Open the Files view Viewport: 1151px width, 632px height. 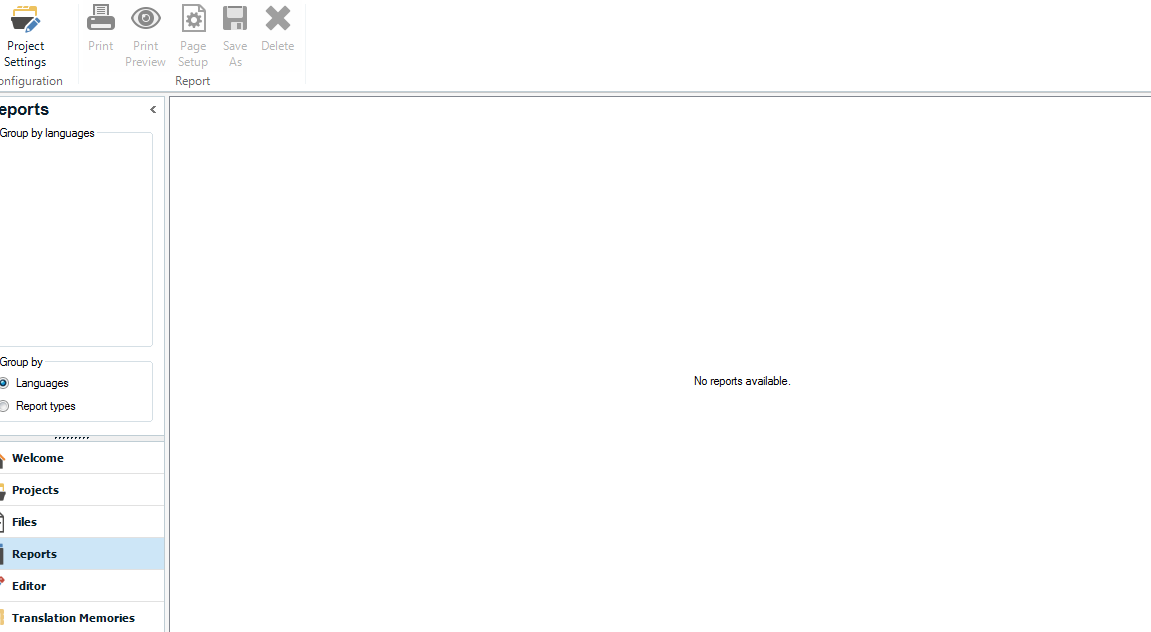tap(25, 522)
